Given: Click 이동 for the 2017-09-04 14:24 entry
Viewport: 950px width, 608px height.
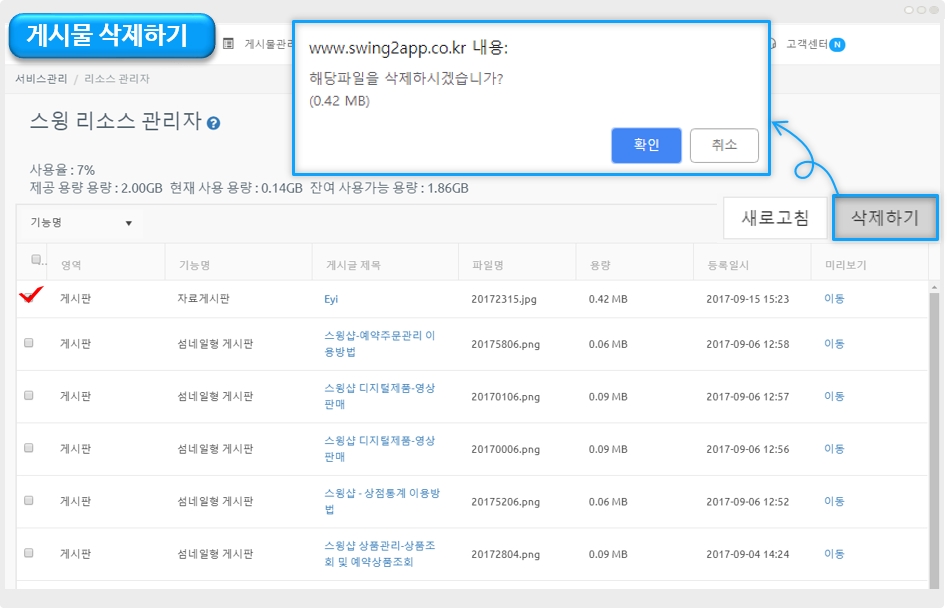Looking at the screenshot, I should click(x=834, y=554).
